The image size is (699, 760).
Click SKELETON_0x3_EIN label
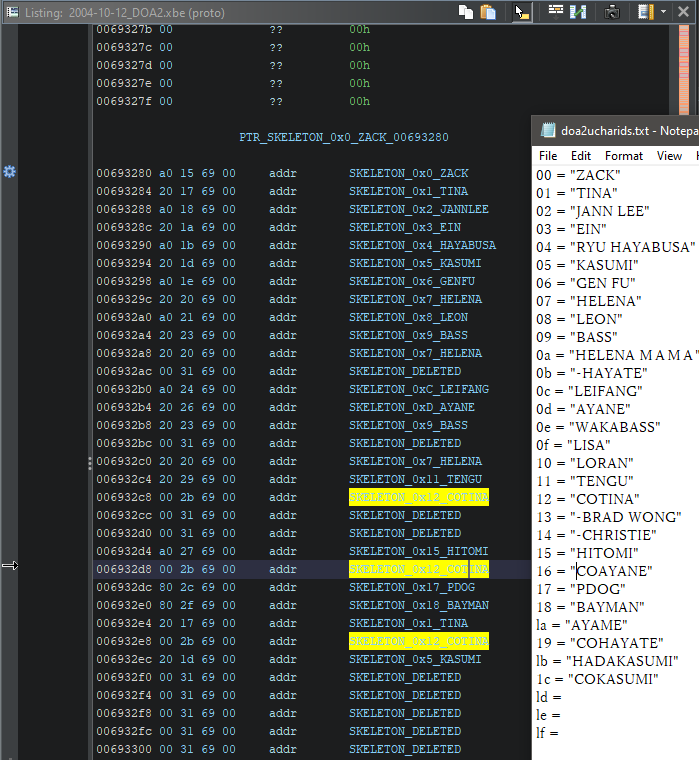[405, 227]
